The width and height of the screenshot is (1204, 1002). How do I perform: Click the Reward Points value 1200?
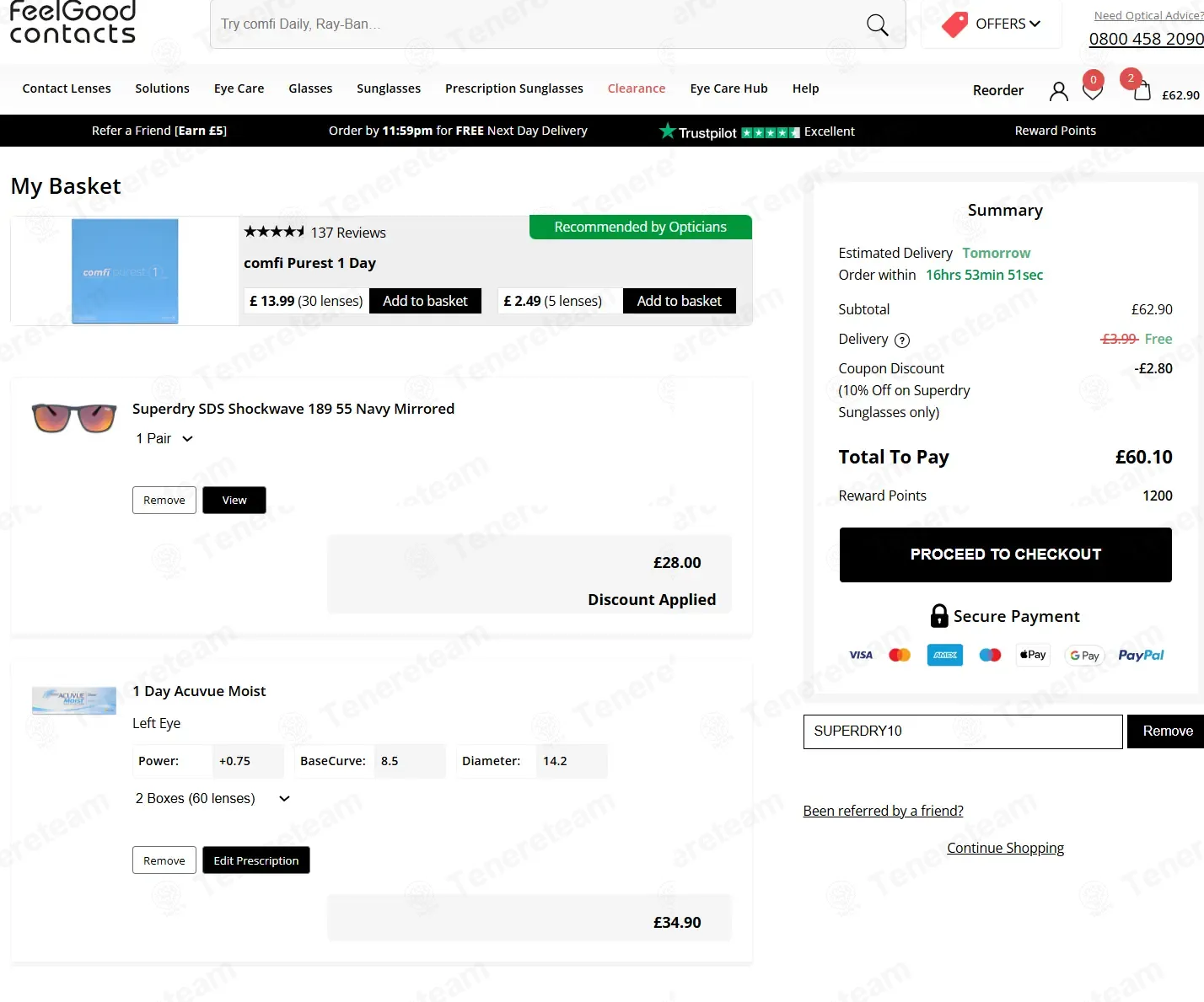point(1158,496)
